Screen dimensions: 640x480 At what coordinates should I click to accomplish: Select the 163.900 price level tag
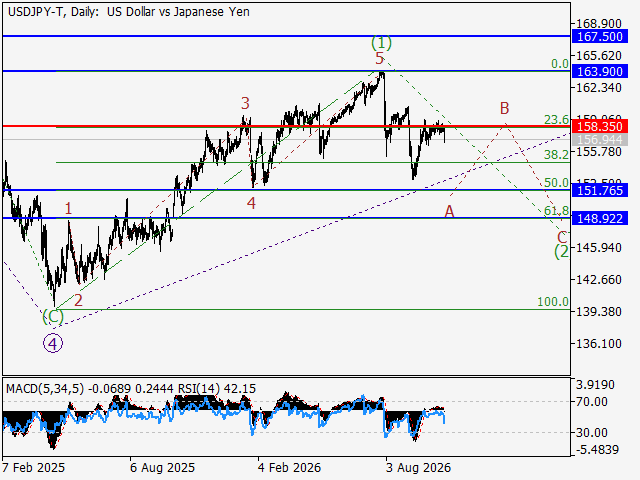599,71
